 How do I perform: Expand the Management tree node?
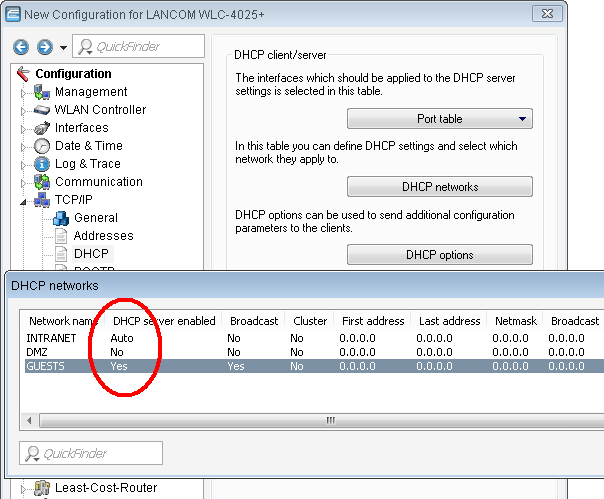pyautogui.click(x=25, y=92)
